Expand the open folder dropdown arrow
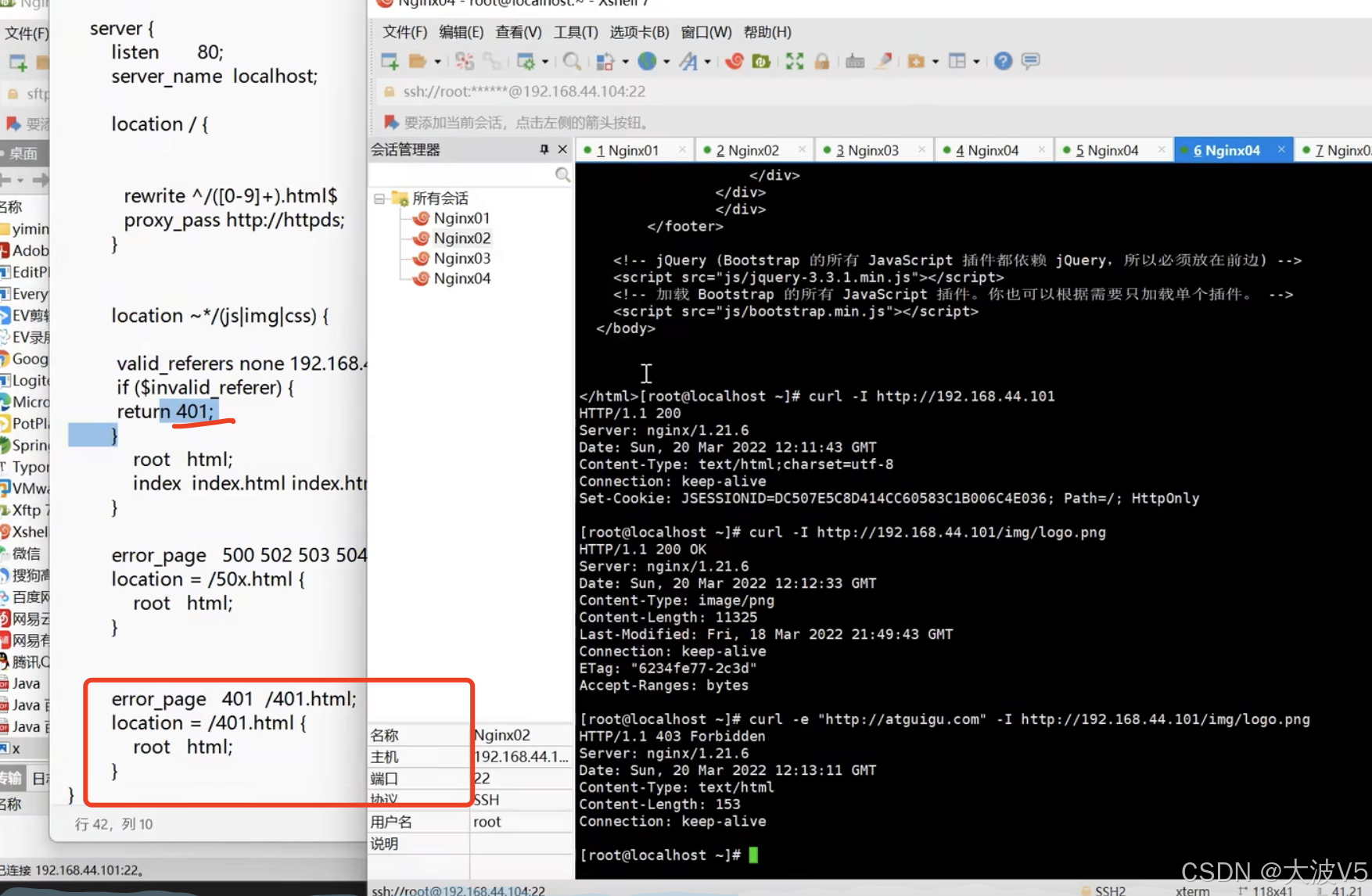Viewport: 1372px width, 896px height. (437, 61)
